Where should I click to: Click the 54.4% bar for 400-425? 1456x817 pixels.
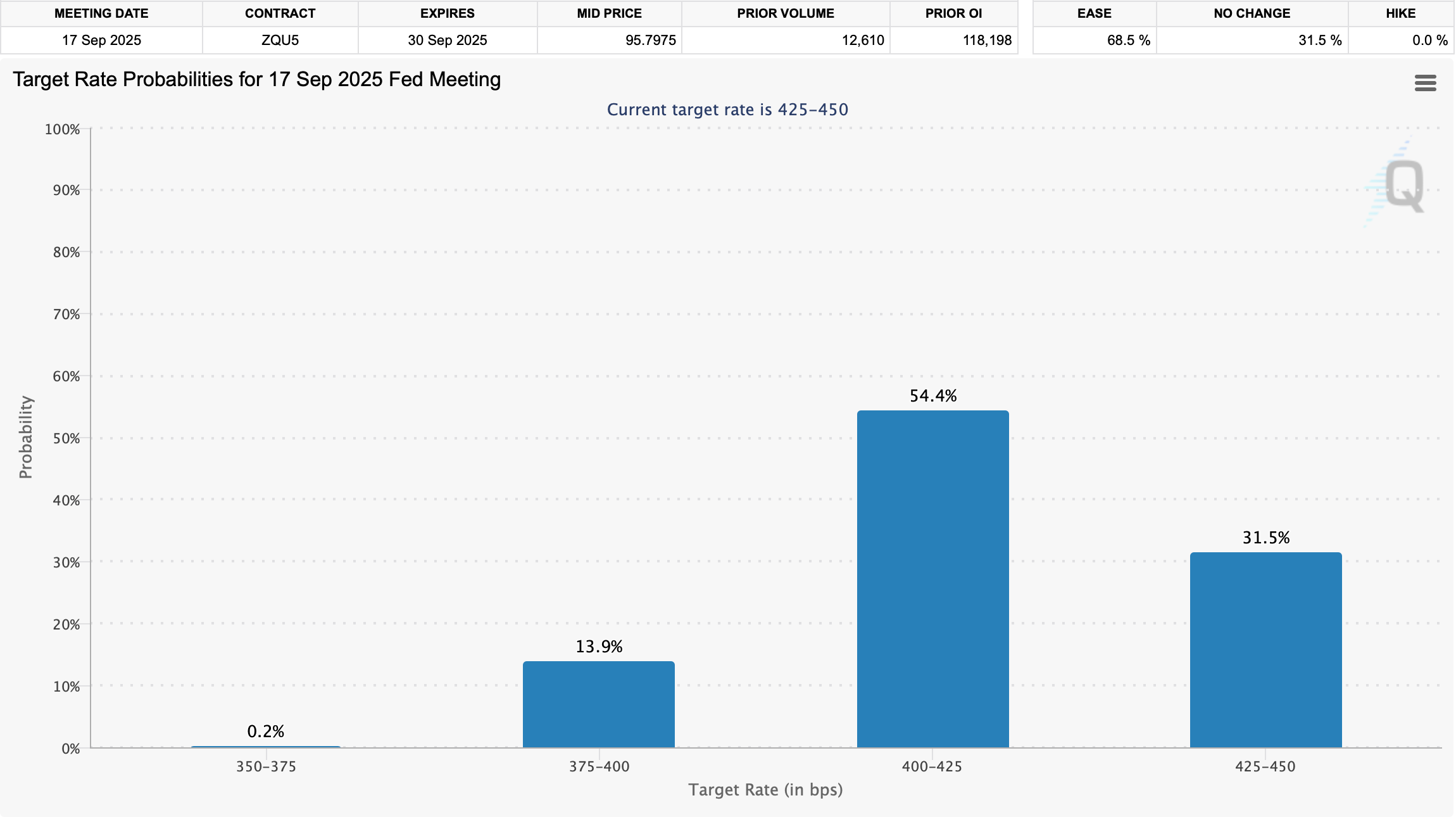pos(932,578)
